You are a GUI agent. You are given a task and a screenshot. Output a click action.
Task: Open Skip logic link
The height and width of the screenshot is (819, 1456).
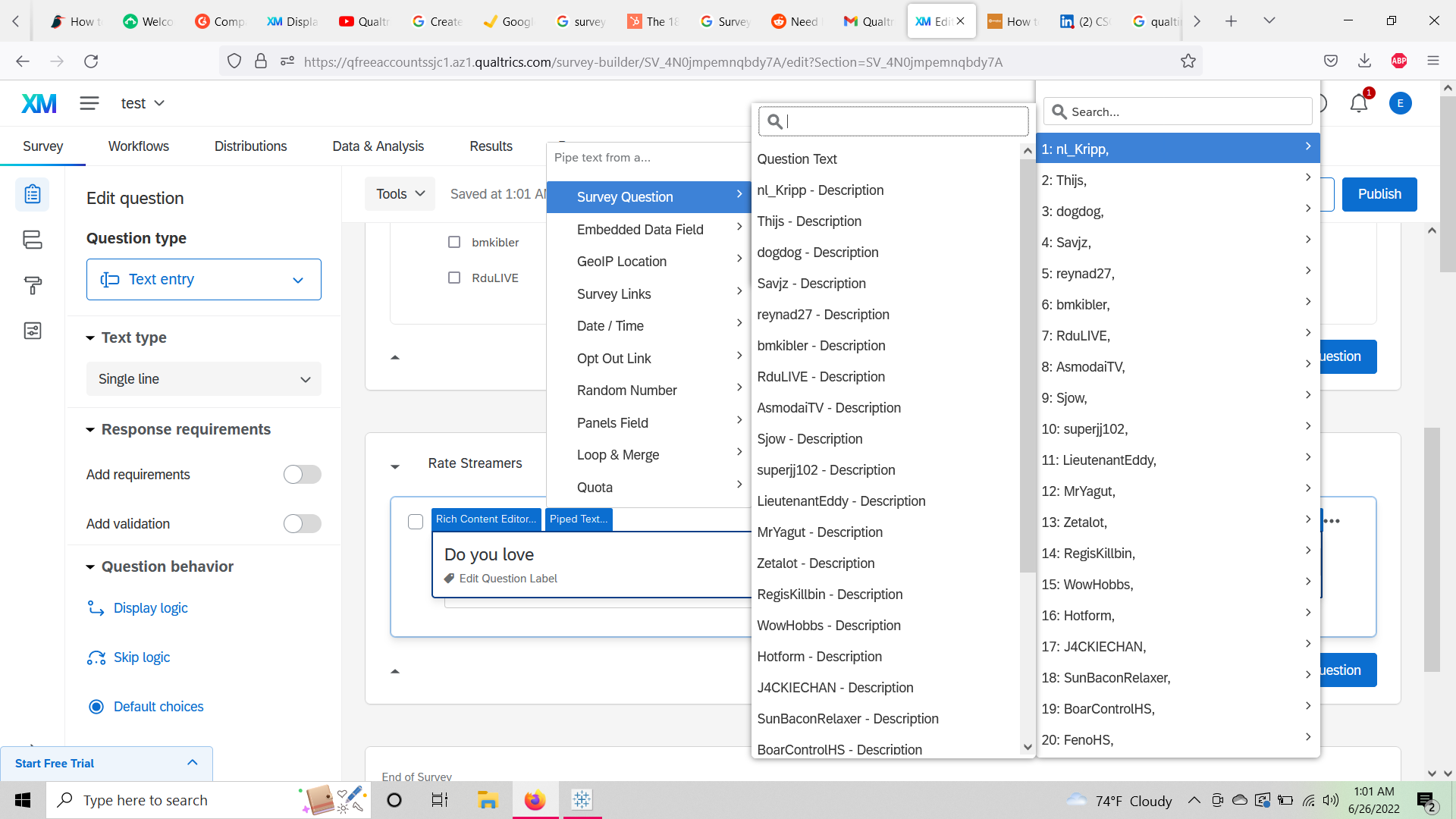(142, 657)
